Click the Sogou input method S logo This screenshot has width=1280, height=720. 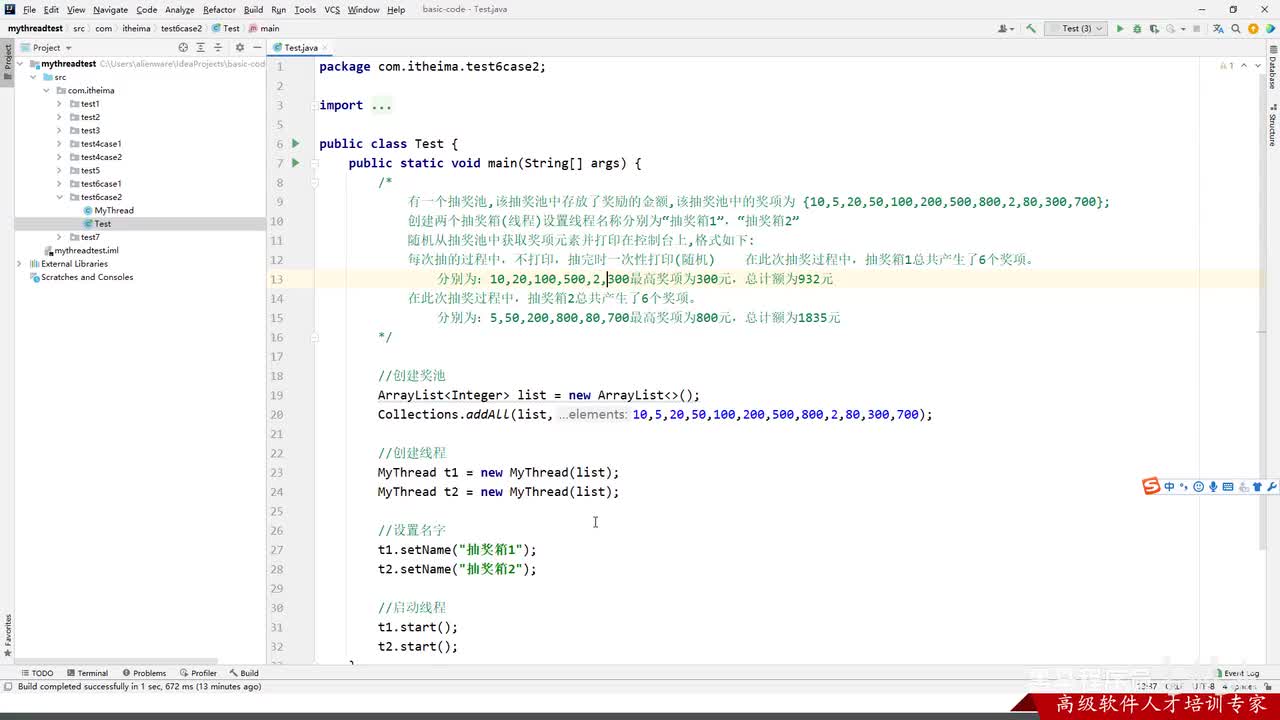coord(1151,486)
